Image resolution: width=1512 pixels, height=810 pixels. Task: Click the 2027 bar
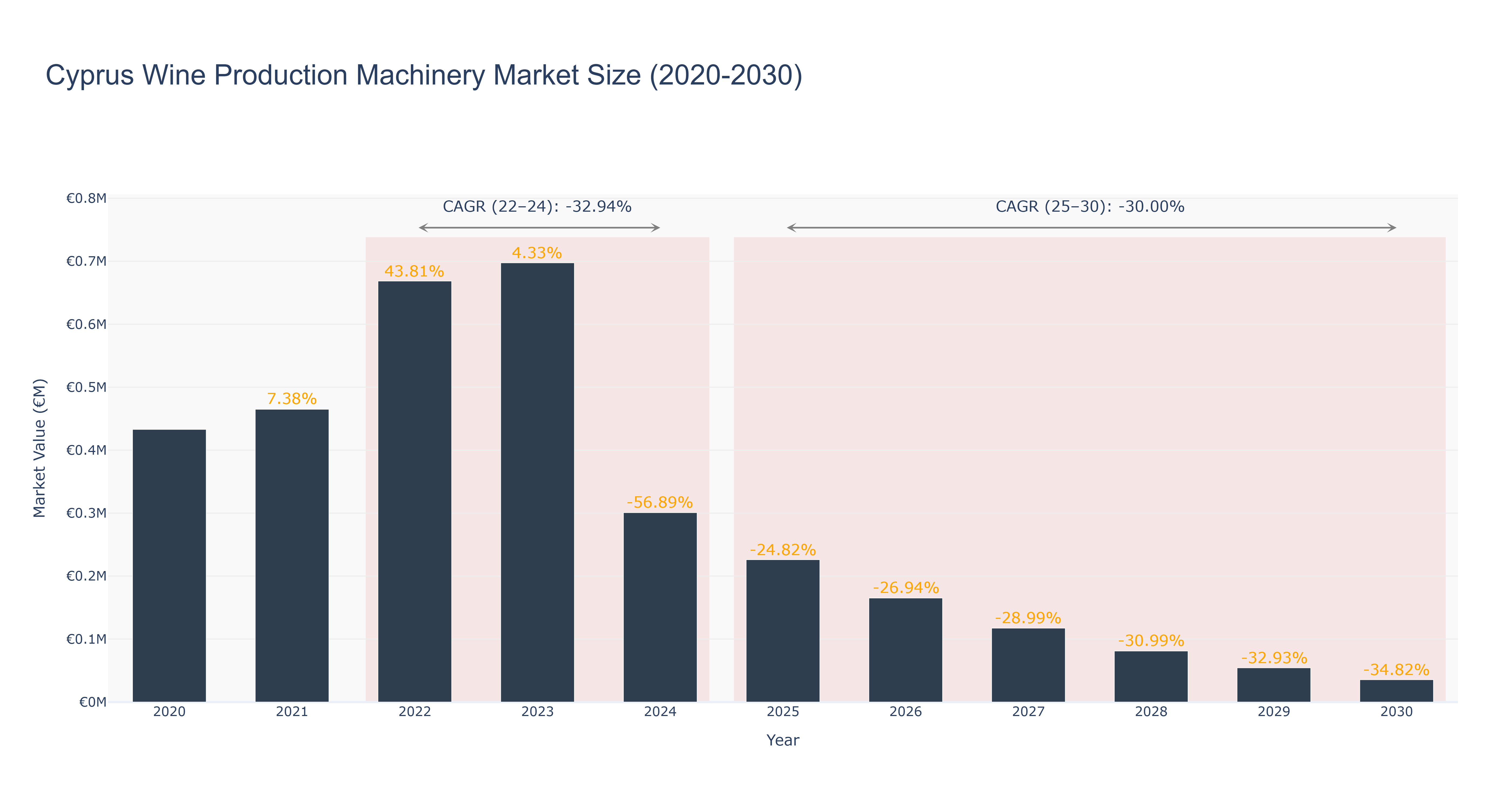[1028, 665]
